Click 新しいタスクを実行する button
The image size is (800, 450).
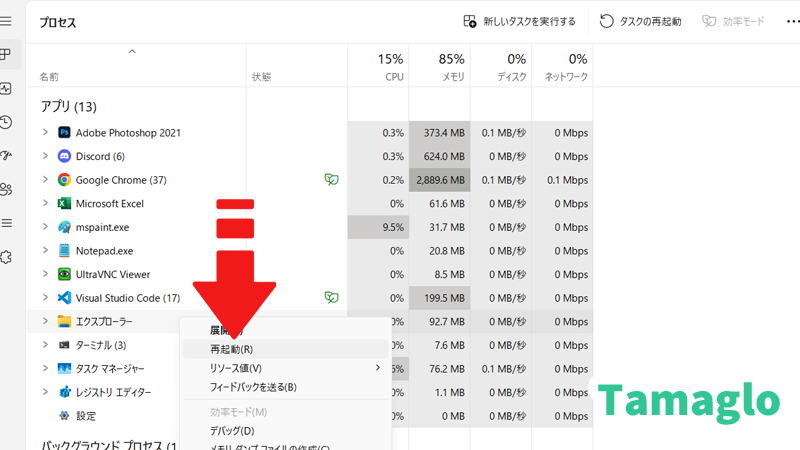click(520, 21)
